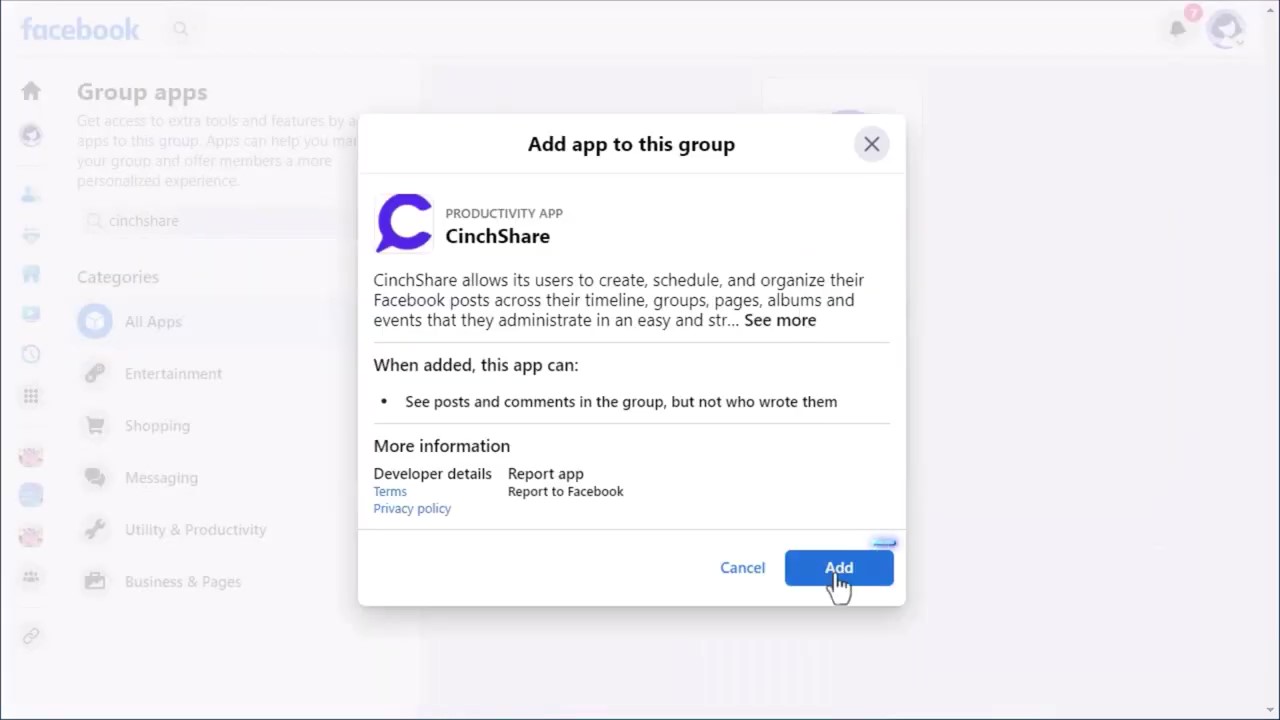Click the Developer details heading

tap(432, 473)
